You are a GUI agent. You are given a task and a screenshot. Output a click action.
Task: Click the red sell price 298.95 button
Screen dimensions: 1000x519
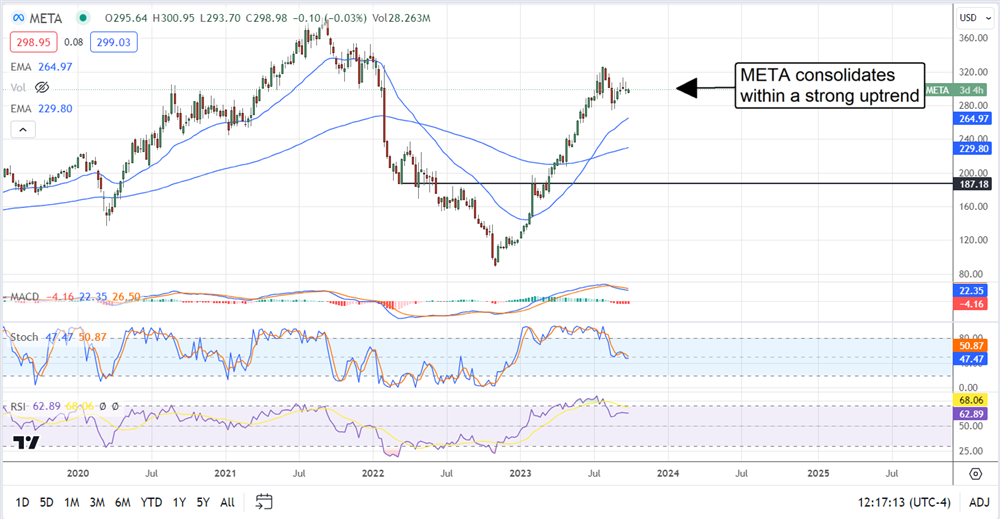(34, 42)
